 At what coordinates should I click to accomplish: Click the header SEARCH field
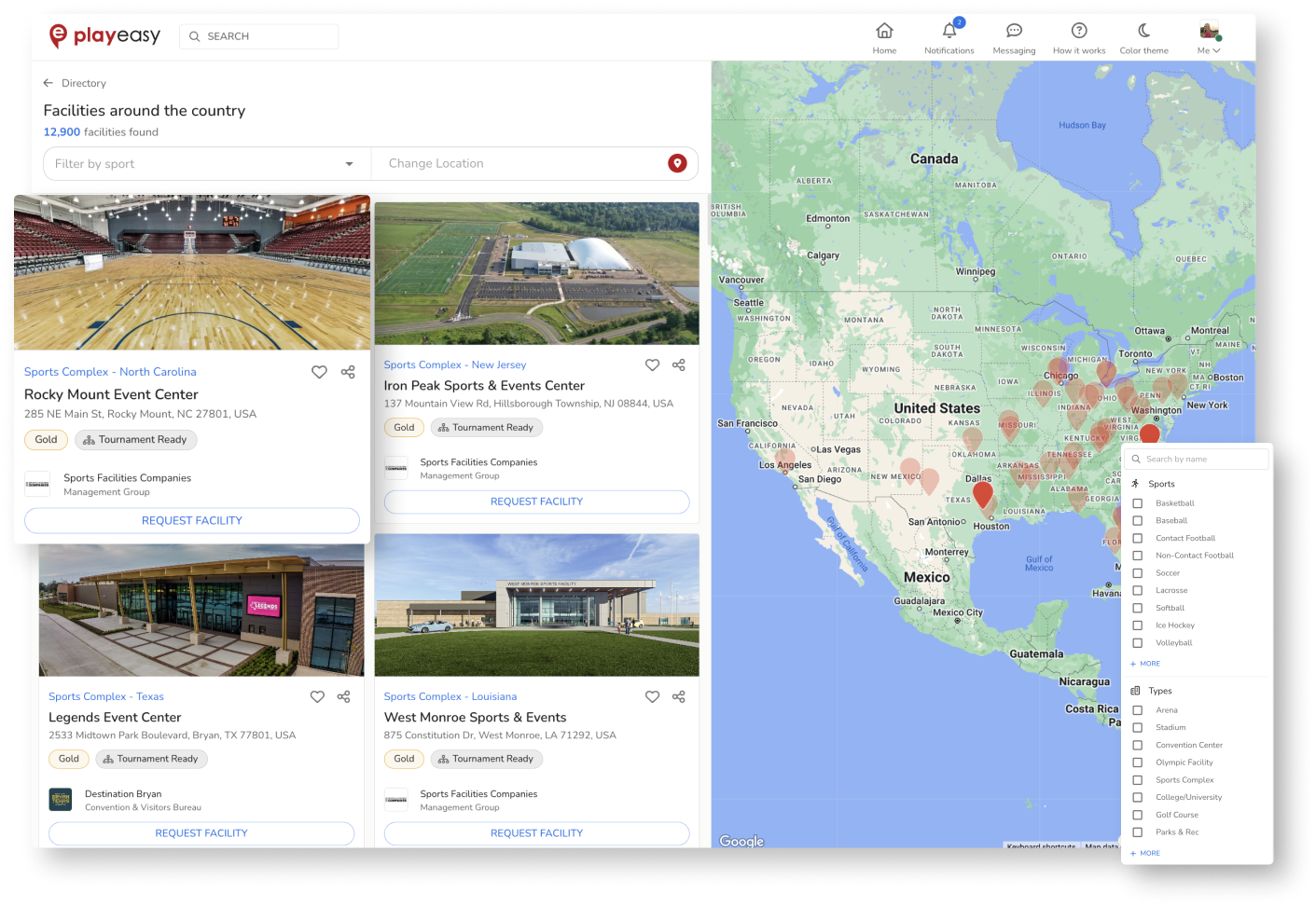(x=259, y=36)
